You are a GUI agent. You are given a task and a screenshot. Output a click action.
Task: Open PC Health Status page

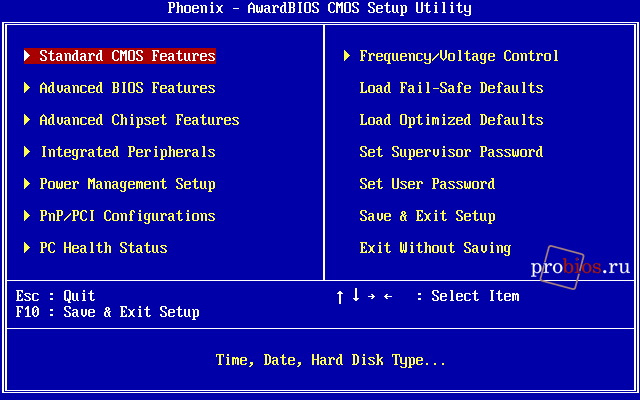pyautogui.click(x=103, y=248)
